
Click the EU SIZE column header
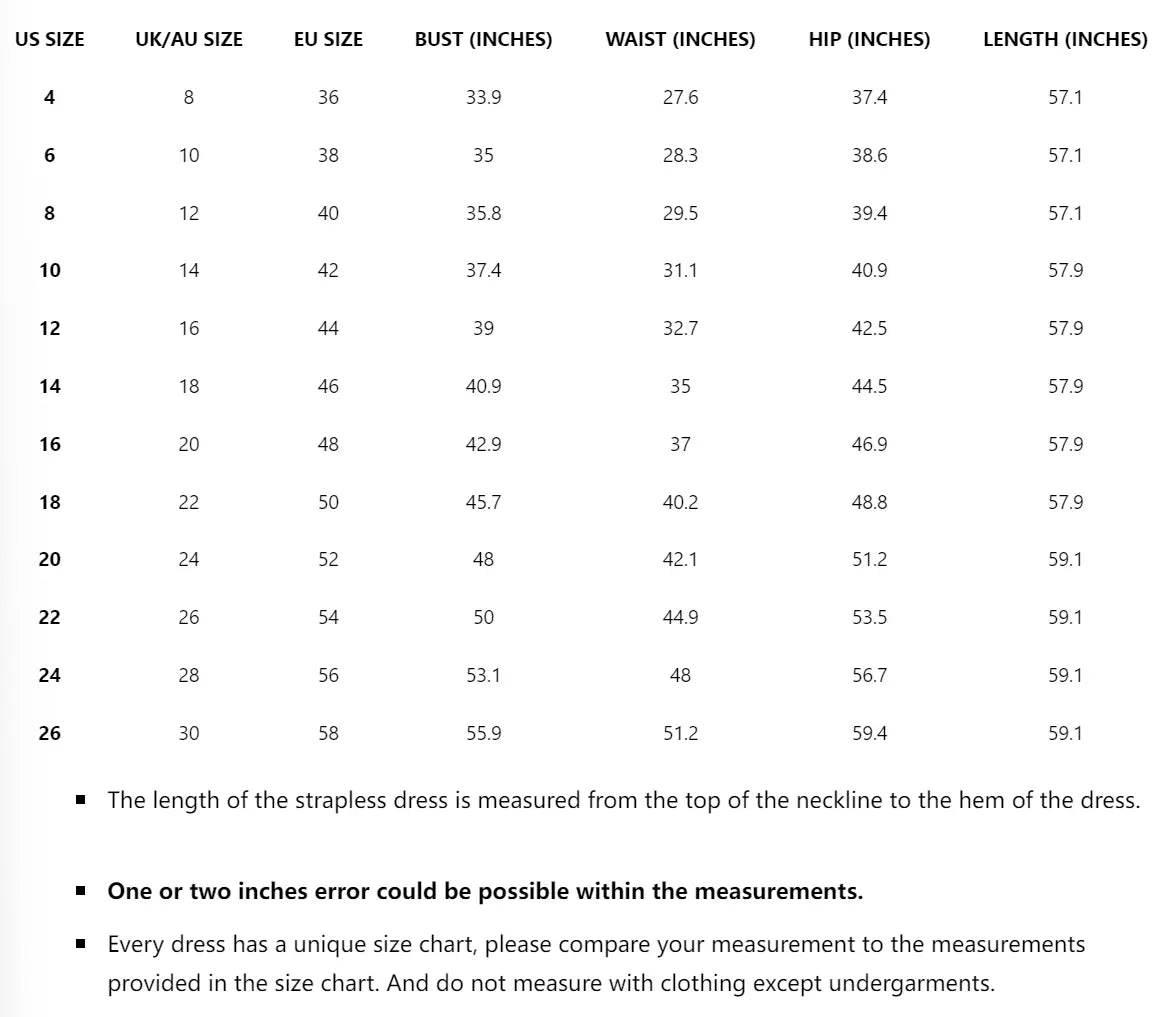pos(328,40)
